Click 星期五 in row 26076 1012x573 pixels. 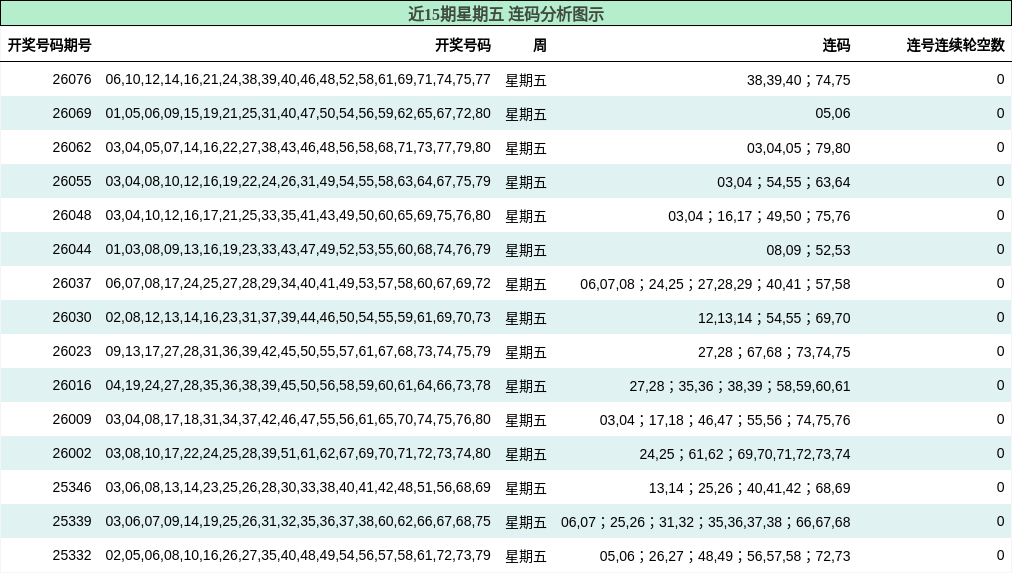coord(525,81)
